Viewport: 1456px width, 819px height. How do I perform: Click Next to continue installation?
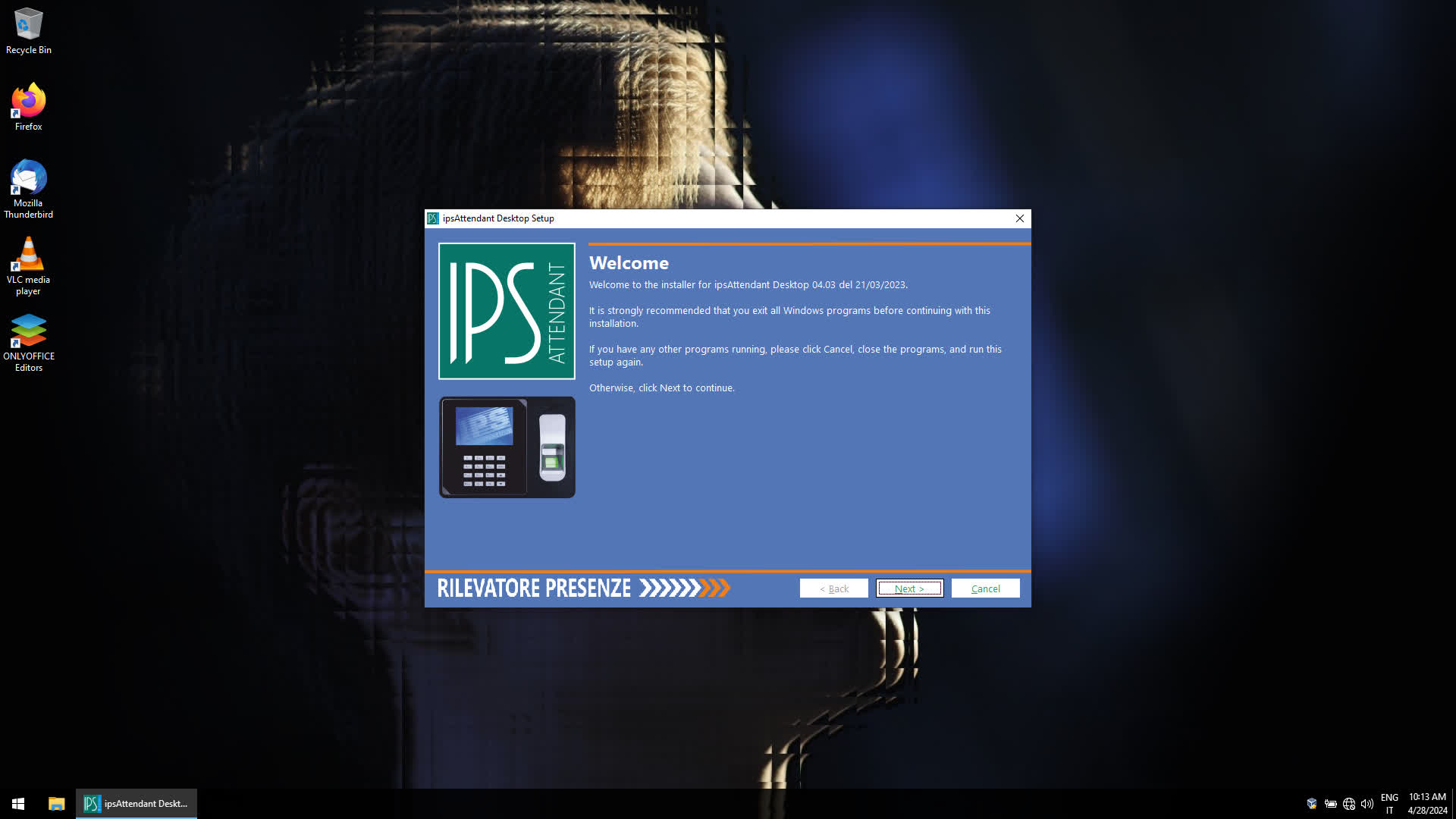[x=909, y=588]
